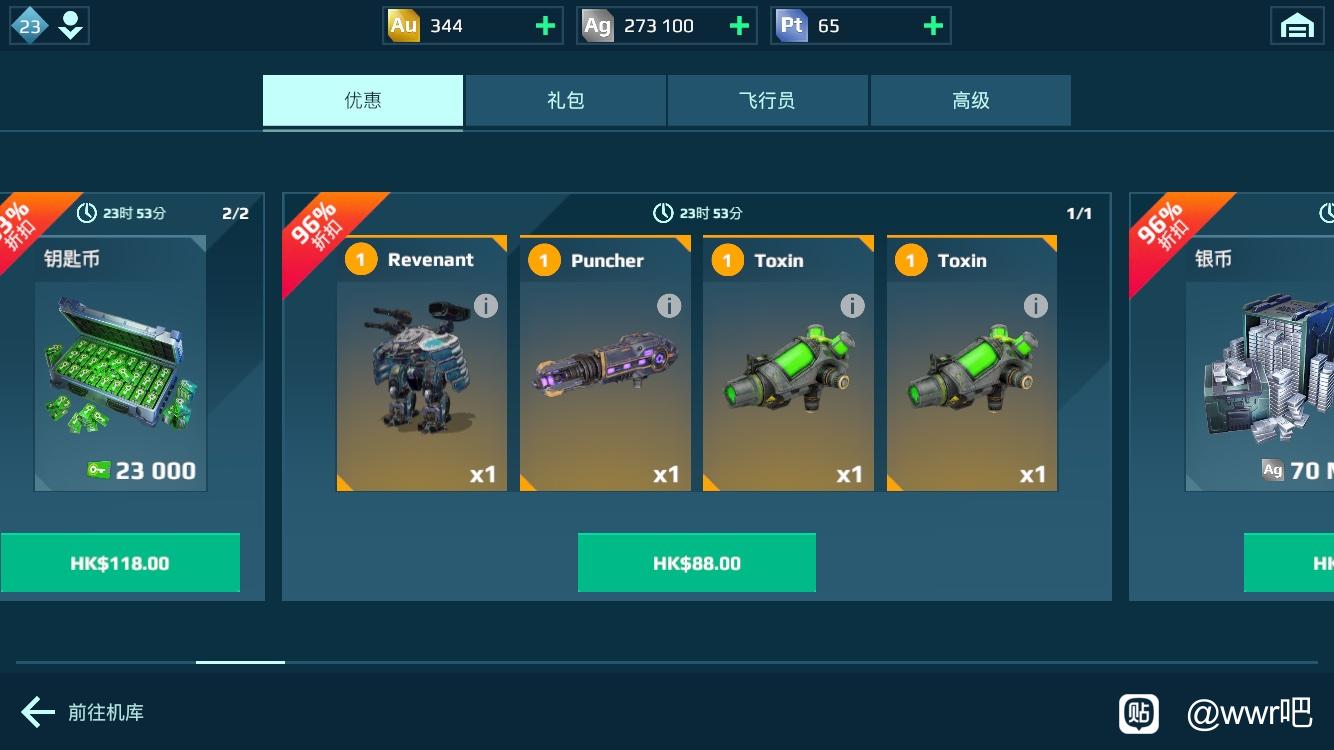Screen dimensions: 1334x750
Task: Purchase the key coins for HK$118.00
Action: [120, 563]
